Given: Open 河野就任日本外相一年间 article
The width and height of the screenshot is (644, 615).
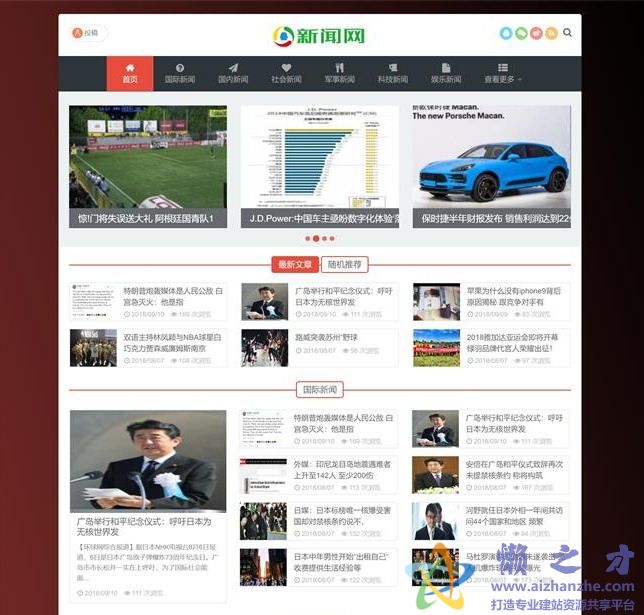Looking at the screenshot, I should 514,516.
